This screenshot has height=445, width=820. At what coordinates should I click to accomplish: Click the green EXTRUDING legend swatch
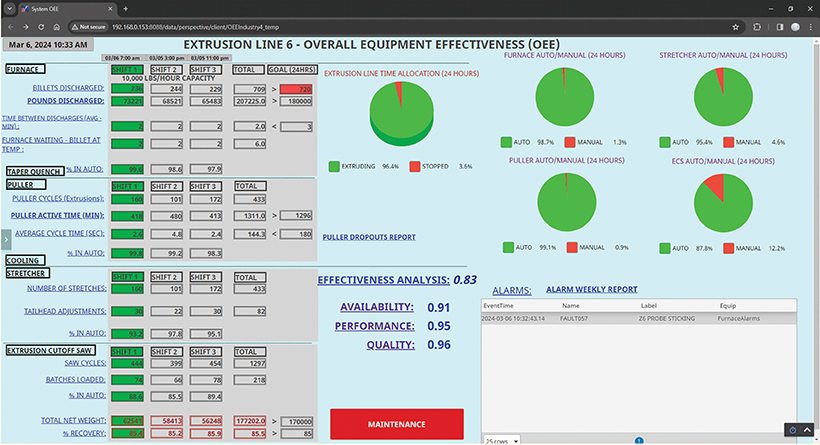coord(334,166)
